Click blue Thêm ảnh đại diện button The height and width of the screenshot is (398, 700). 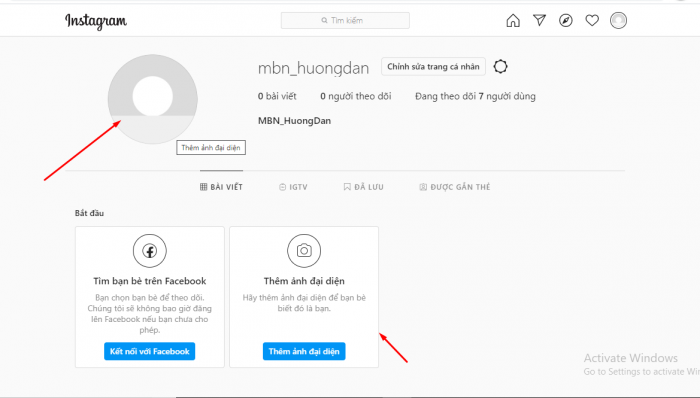tap(304, 351)
